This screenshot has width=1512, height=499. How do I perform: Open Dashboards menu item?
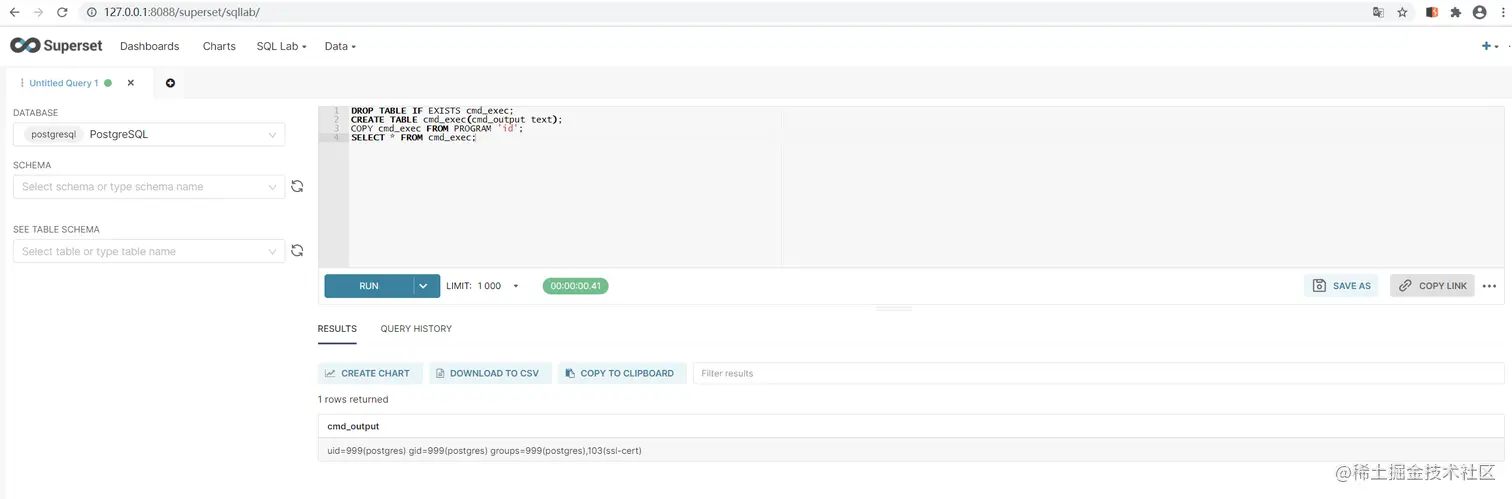point(150,46)
